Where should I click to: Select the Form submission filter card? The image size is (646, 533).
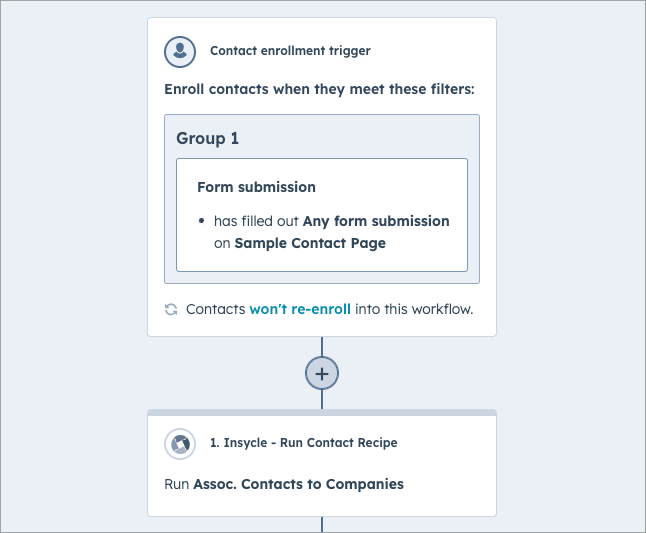pos(322,215)
